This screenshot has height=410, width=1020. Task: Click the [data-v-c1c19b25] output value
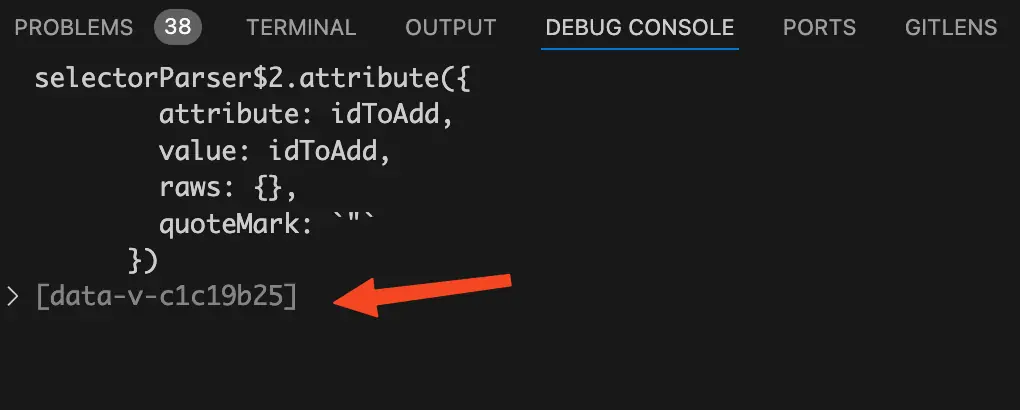pyautogui.click(x=166, y=297)
